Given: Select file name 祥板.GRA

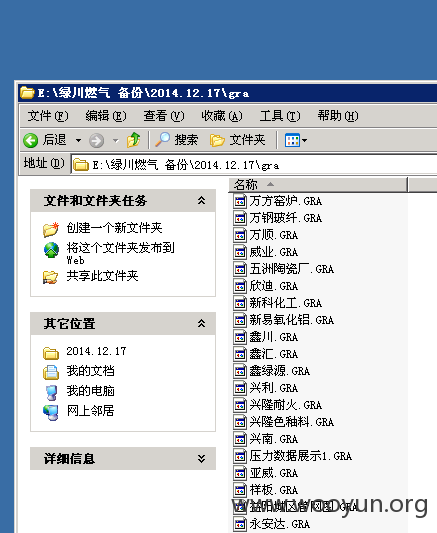Looking at the screenshot, I should coord(274,490).
